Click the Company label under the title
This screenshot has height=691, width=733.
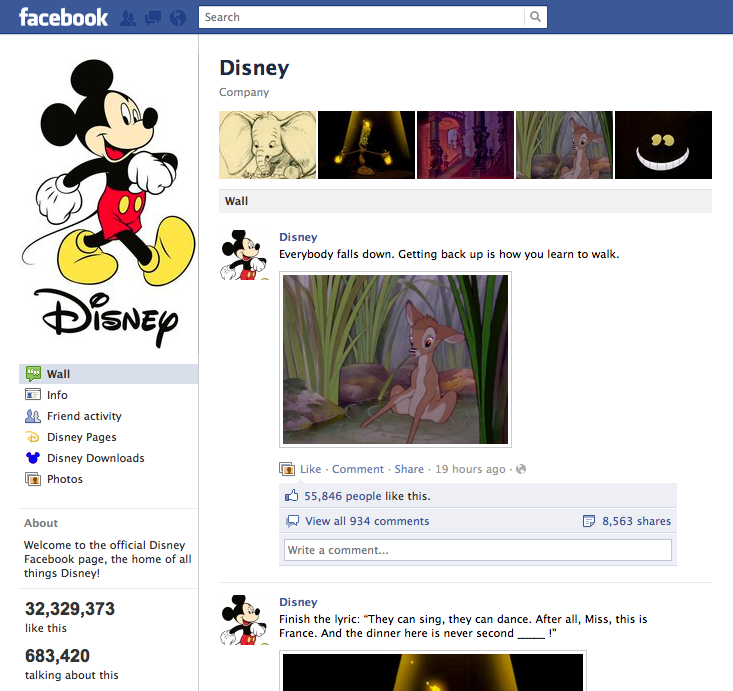point(244,92)
